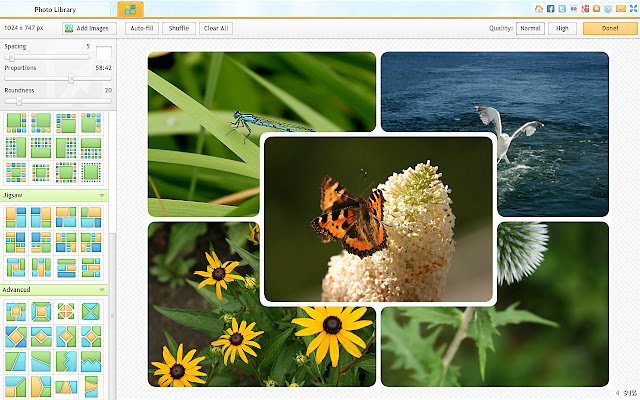Viewport: 640px width, 400px height.
Task: Select diamond between left and right halves layout
Action: click(66, 337)
